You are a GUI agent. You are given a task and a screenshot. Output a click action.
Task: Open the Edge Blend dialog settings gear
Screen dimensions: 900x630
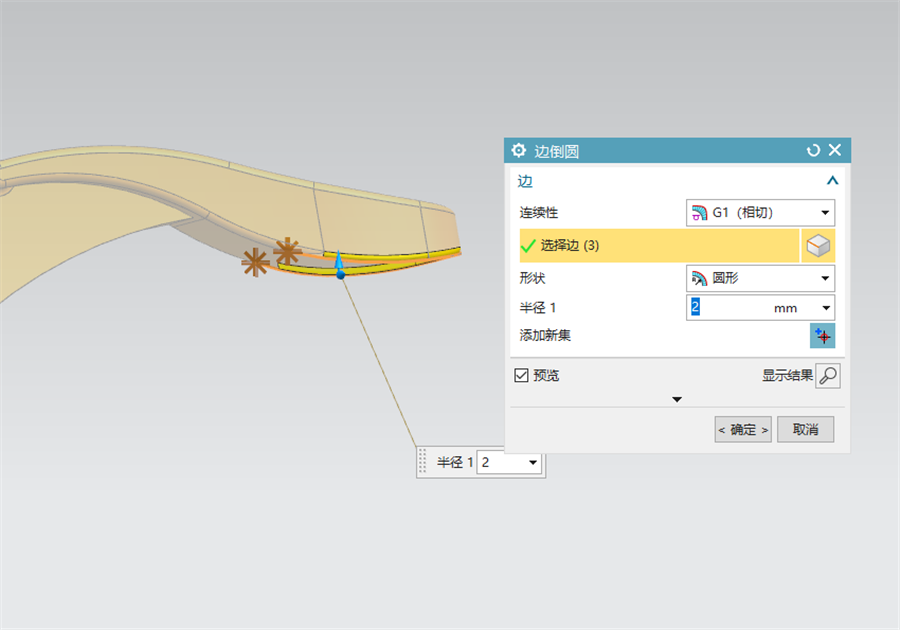[x=519, y=150]
